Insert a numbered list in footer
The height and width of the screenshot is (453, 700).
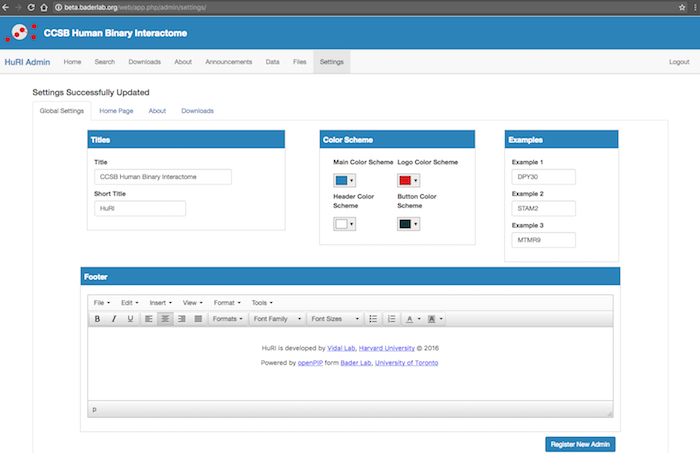click(391, 319)
